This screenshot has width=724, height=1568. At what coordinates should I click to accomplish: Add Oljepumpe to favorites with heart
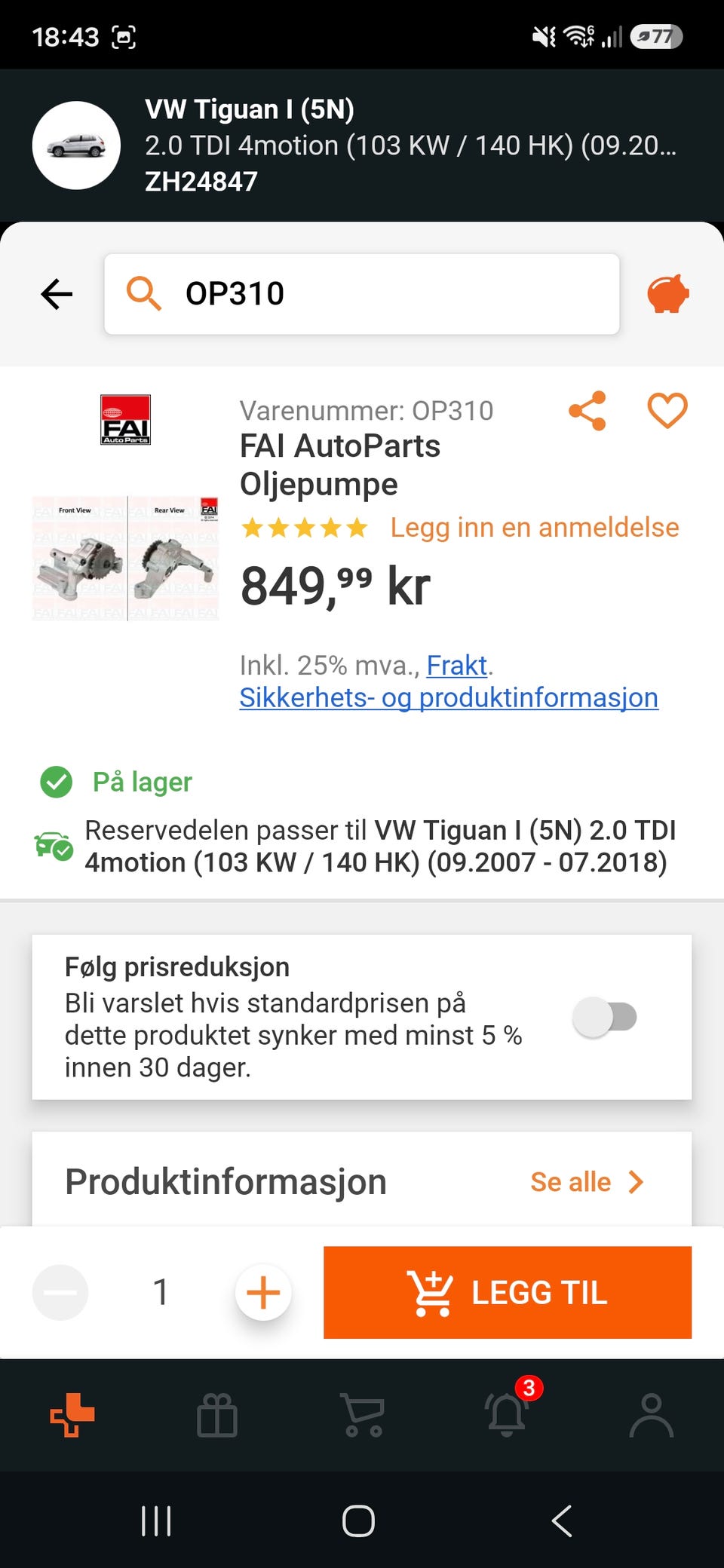click(x=667, y=411)
